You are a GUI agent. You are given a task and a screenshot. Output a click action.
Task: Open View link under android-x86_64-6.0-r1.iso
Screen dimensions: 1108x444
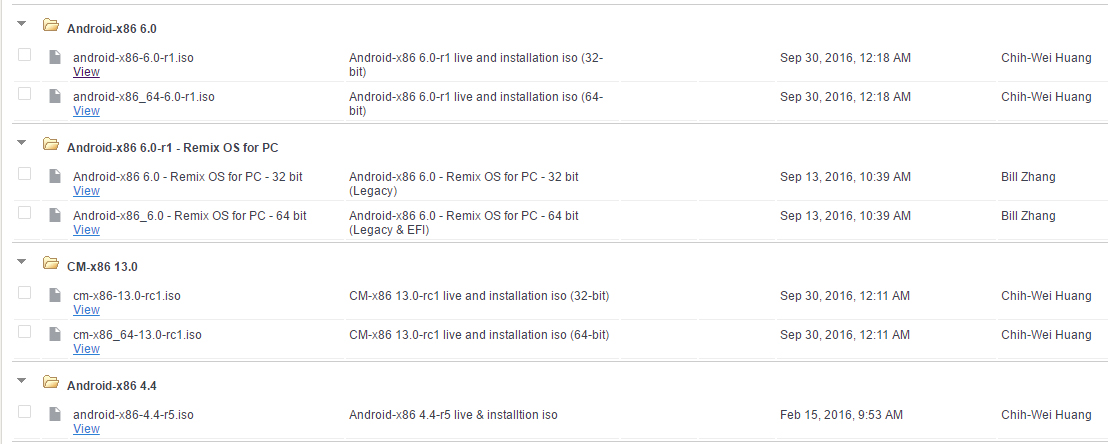tap(86, 111)
